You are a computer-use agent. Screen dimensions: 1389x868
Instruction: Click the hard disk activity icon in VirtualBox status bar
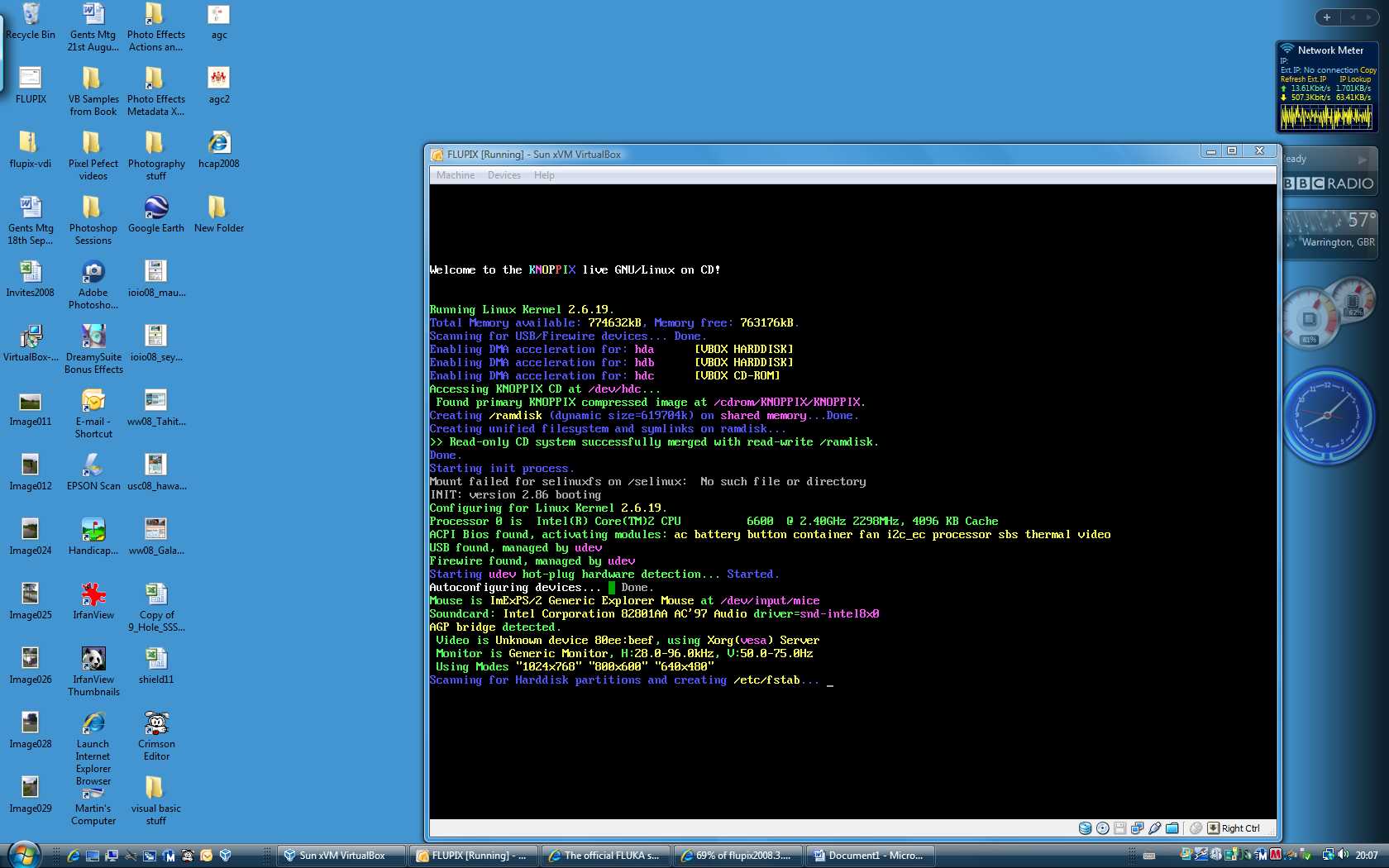(x=1085, y=828)
